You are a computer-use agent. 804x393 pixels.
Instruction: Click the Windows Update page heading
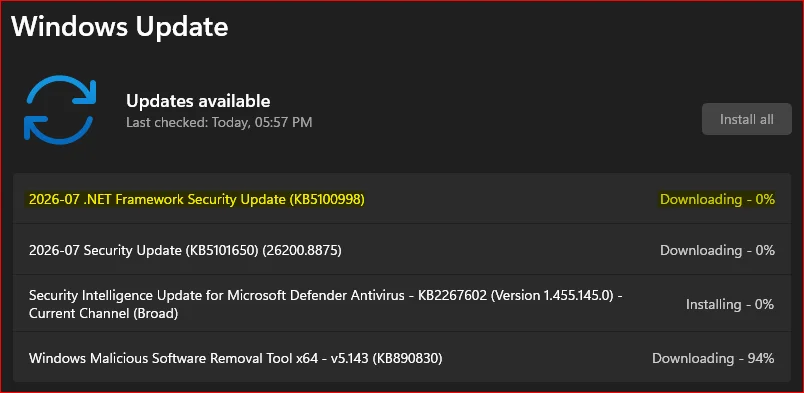pos(119,27)
